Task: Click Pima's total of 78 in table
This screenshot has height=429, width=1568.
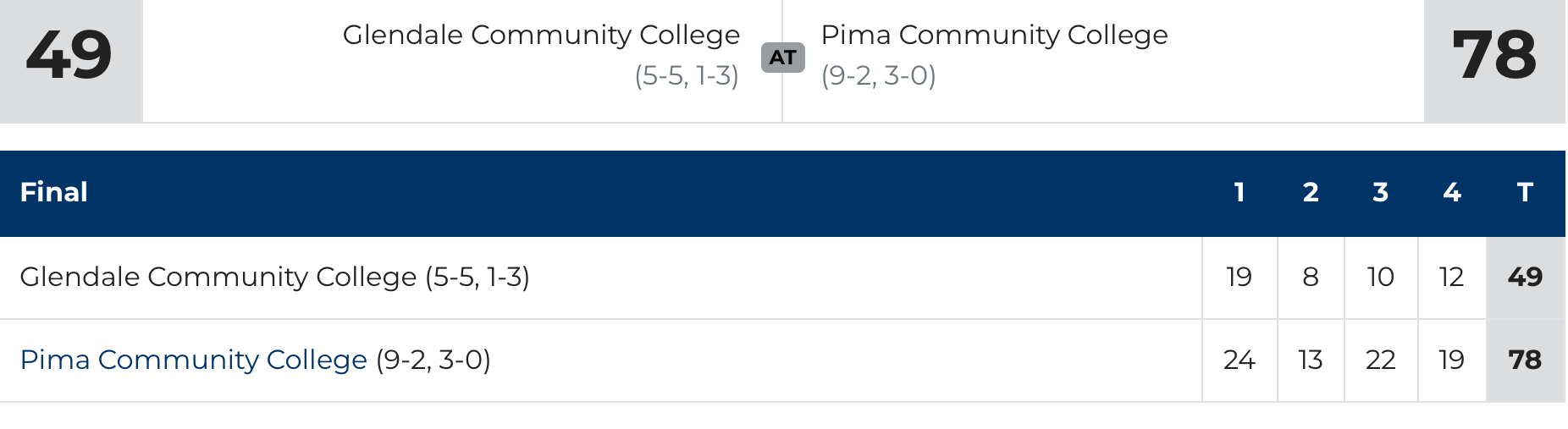Action: [x=1525, y=360]
